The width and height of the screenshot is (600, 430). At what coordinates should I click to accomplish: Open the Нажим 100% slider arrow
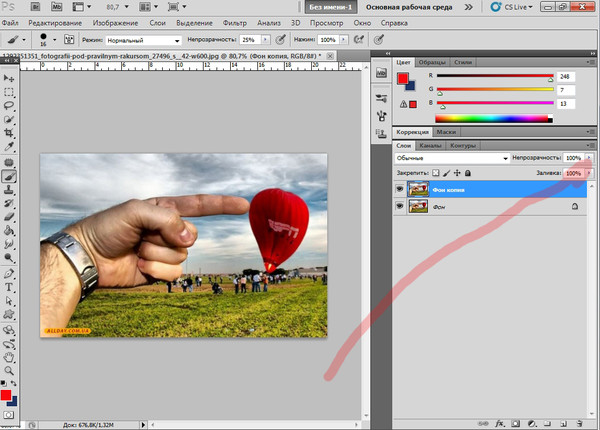344,39
